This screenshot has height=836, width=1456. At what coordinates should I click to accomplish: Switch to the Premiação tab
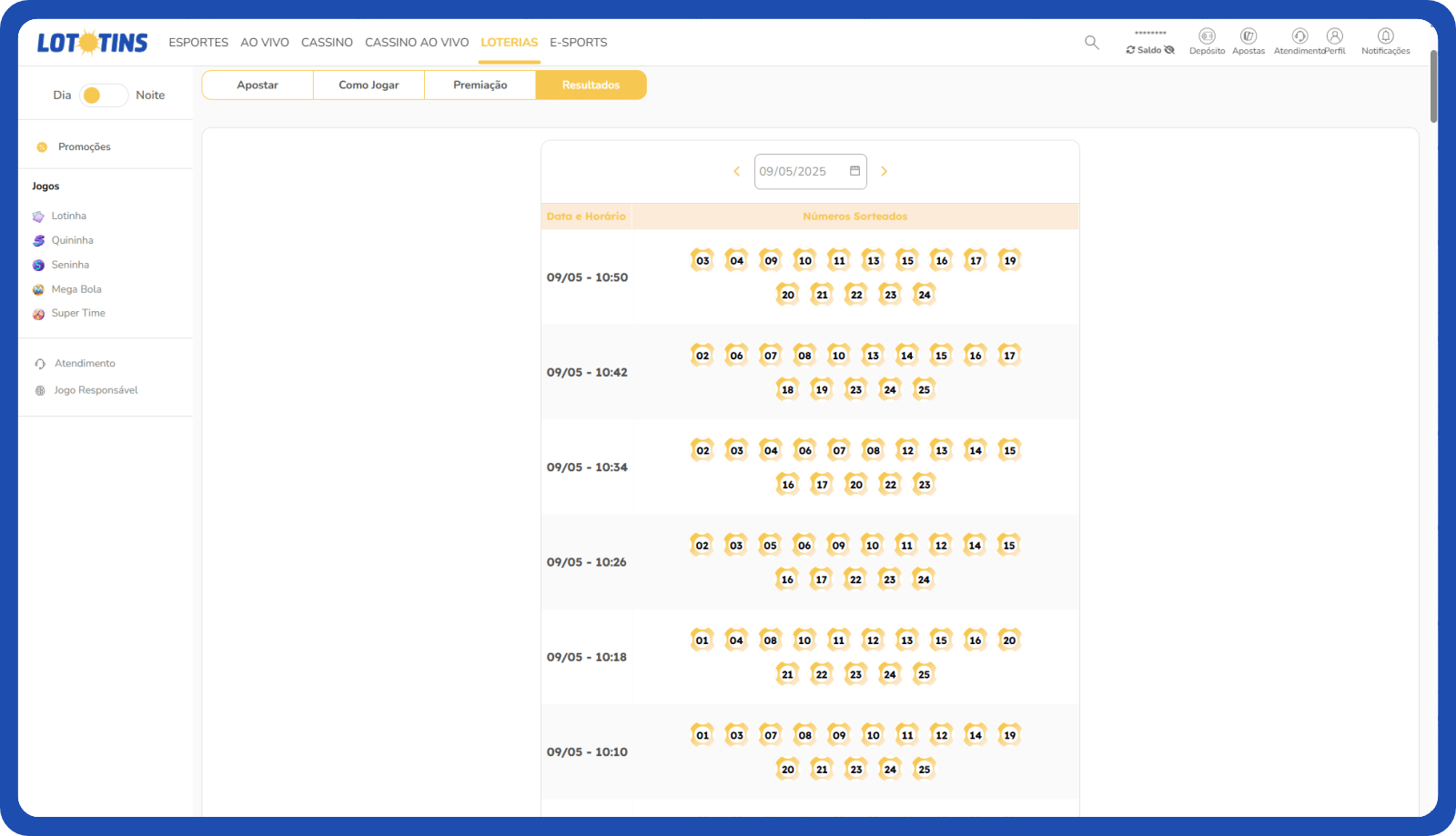[480, 86]
